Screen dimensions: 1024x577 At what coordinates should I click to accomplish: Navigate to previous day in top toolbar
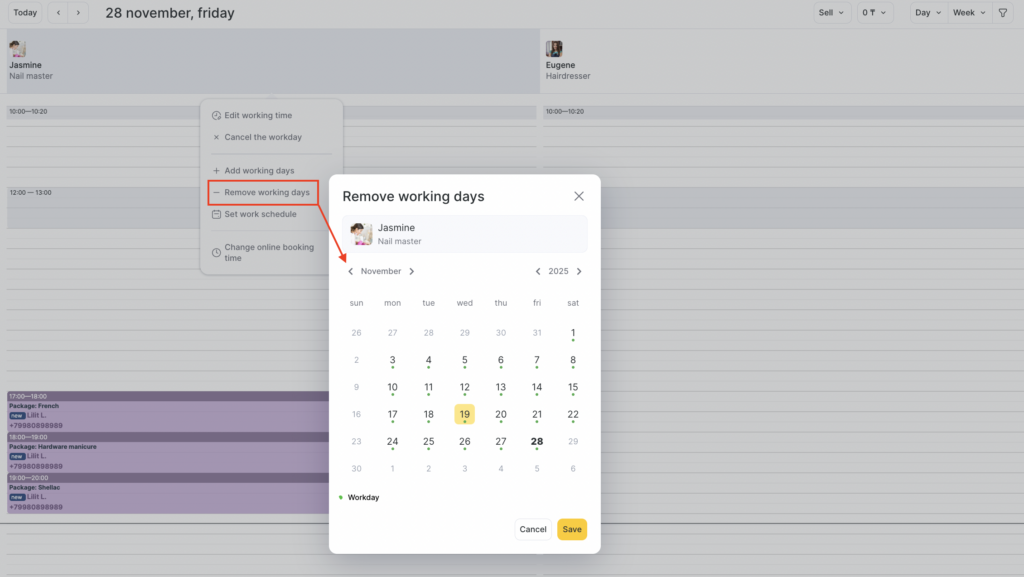[x=58, y=13]
